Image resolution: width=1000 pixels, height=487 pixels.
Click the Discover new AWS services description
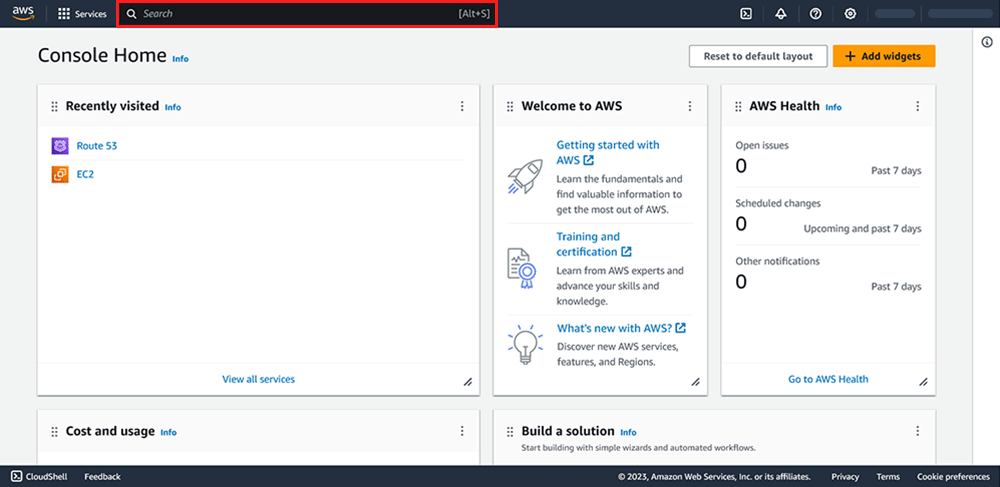point(617,354)
